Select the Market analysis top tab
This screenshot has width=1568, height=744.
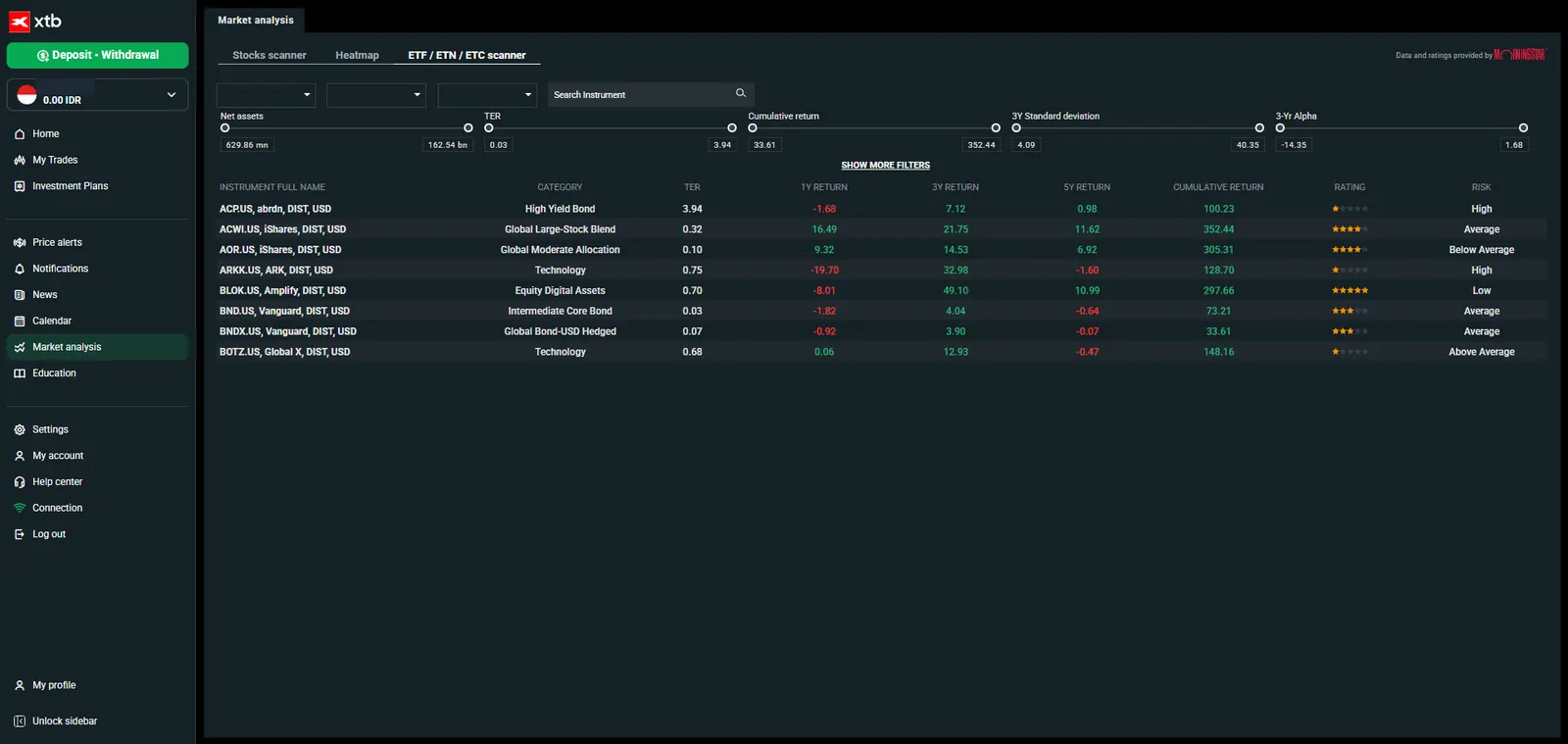[x=256, y=20]
